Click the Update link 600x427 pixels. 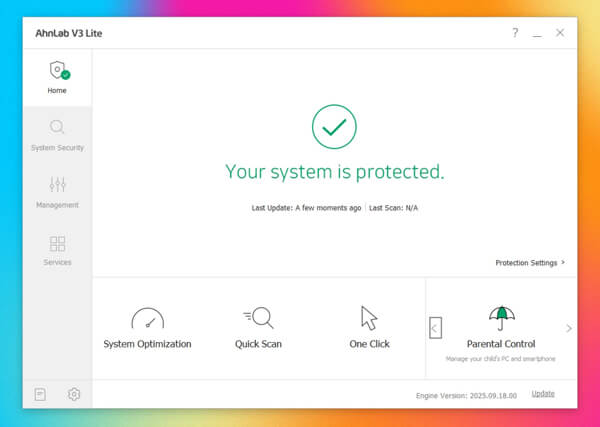[543, 394]
